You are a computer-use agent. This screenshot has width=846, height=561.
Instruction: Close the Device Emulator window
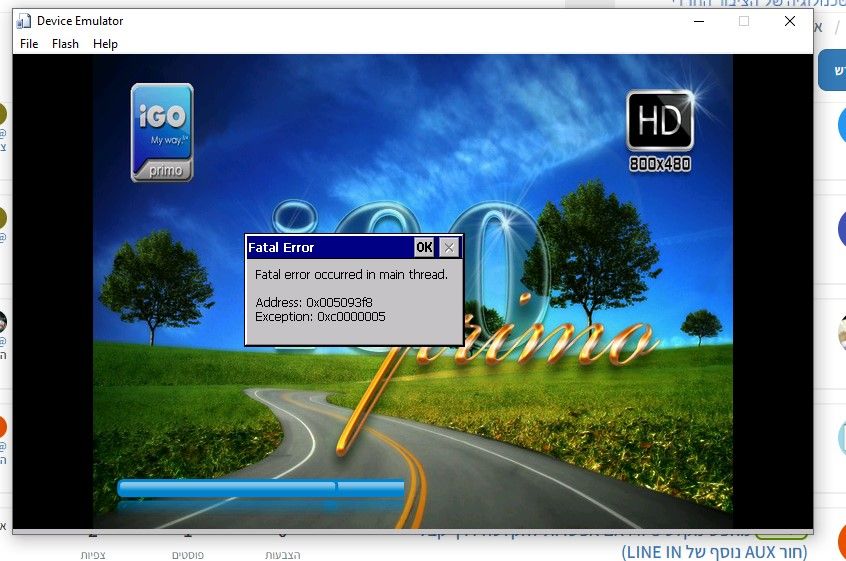pyautogui.click(x=790, y=21)
